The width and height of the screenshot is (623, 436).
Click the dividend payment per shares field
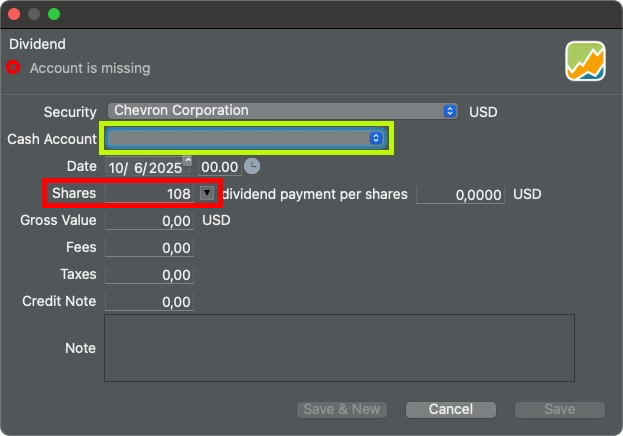click(x=460, y=194)
